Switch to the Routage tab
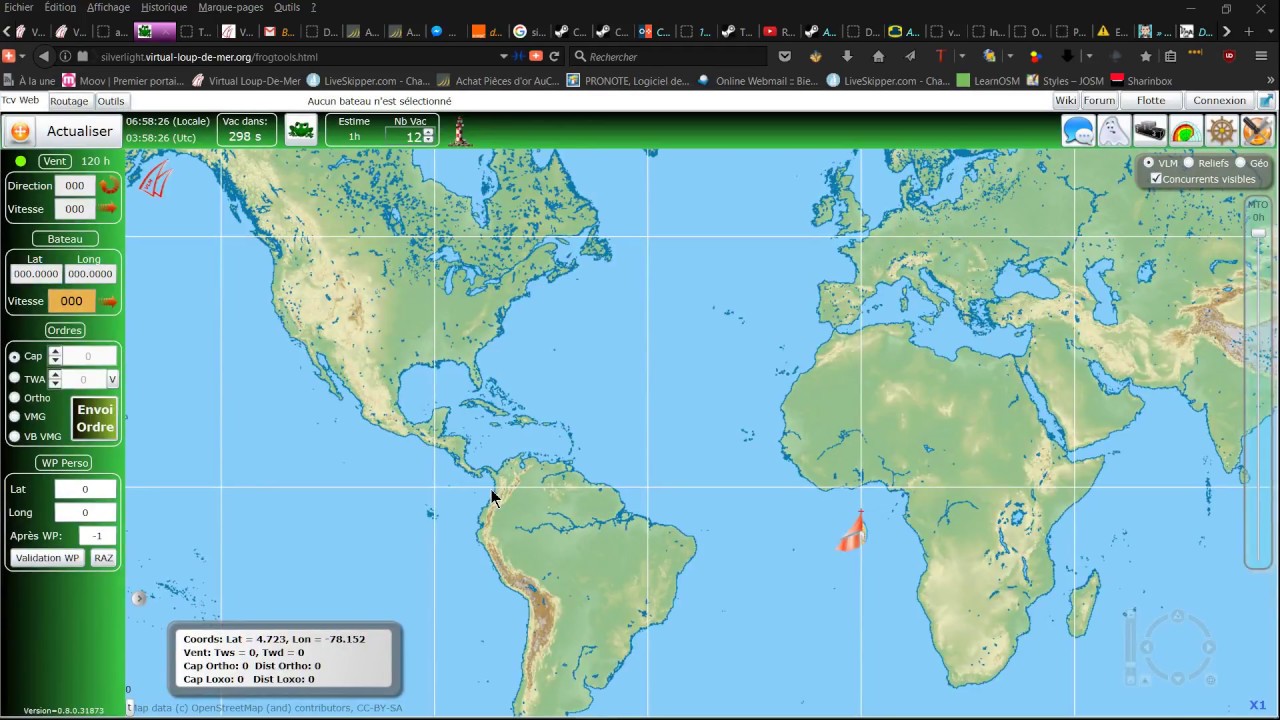 pyautogui.click(x=69, y=101)
